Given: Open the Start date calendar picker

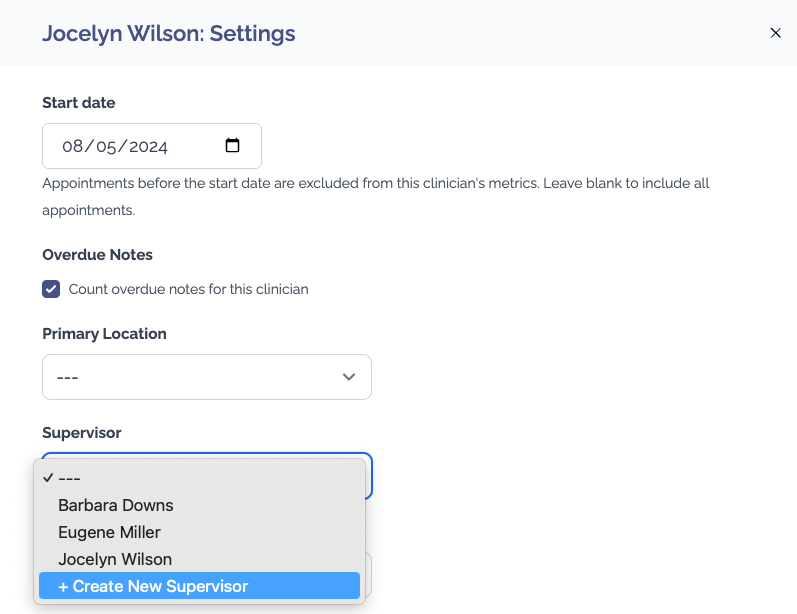Looking at the screenshot, I should pos(232,146).
